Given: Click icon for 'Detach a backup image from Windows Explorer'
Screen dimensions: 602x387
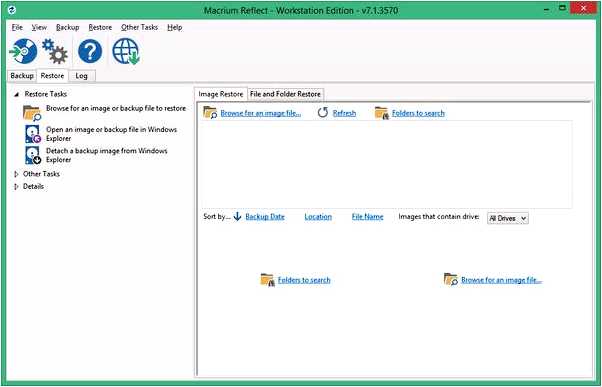Looking at the screenshot, I should 33,155.
